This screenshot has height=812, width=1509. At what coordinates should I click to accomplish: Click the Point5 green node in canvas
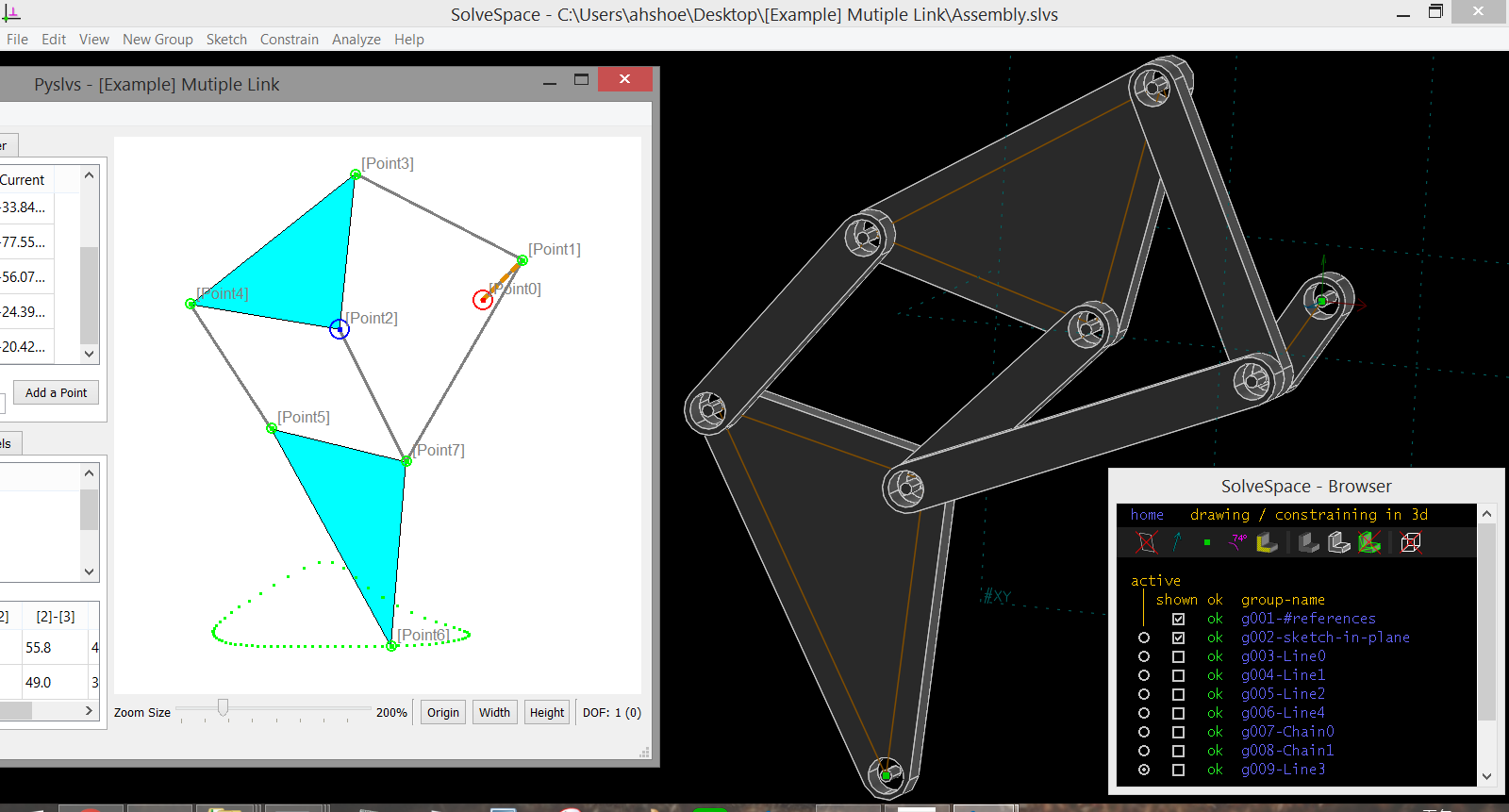[272, 429]
